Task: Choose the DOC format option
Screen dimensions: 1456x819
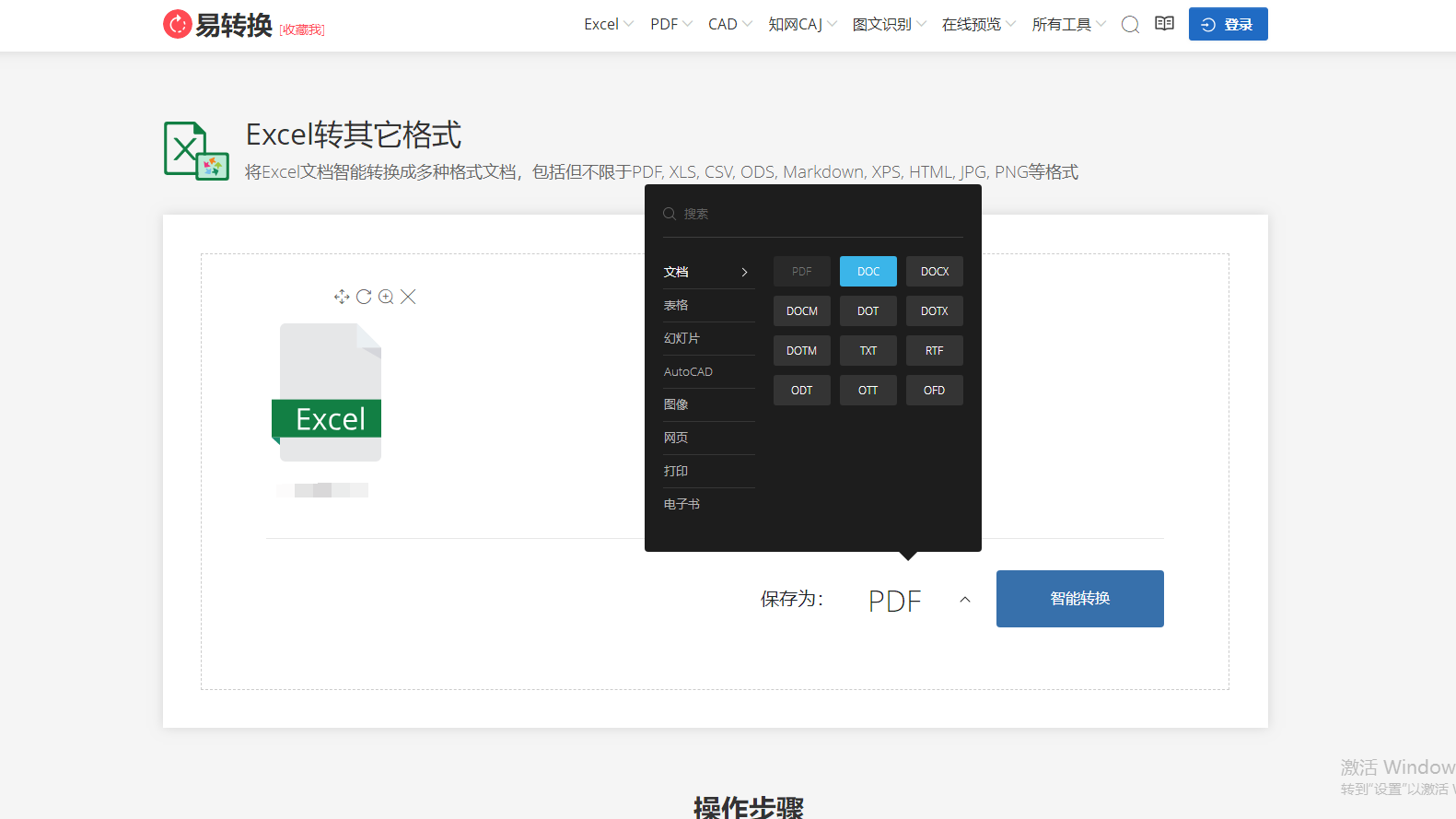Action: point(868,272)
